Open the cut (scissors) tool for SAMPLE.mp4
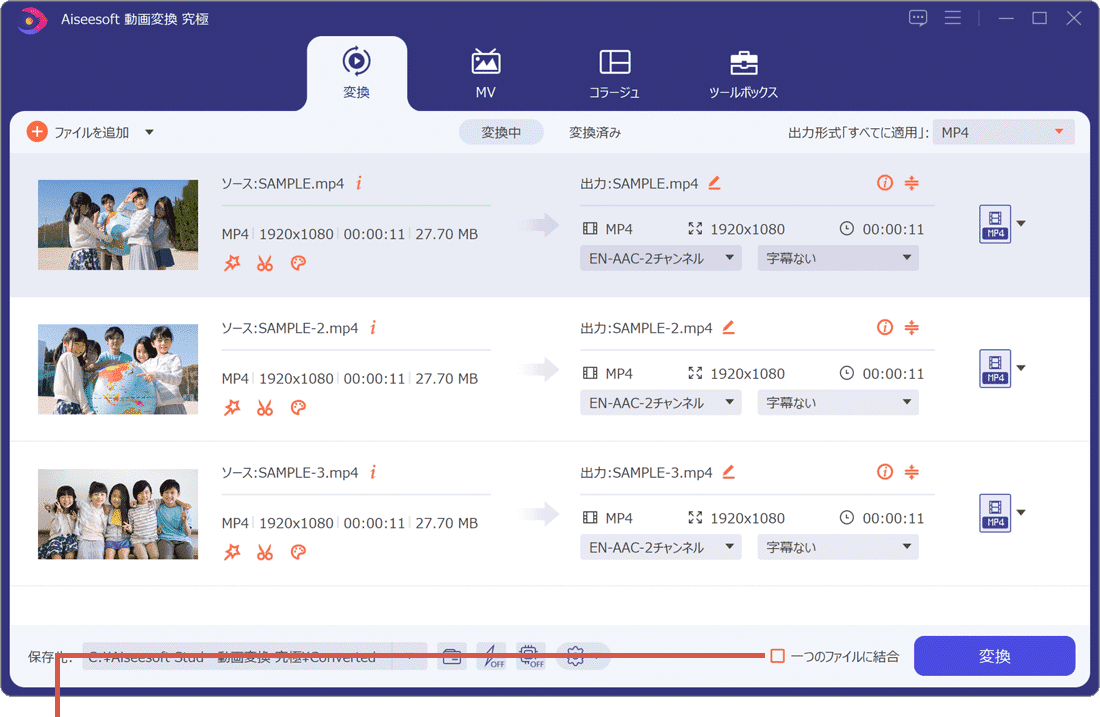The image size is (1100, 717). click(264, 263)
